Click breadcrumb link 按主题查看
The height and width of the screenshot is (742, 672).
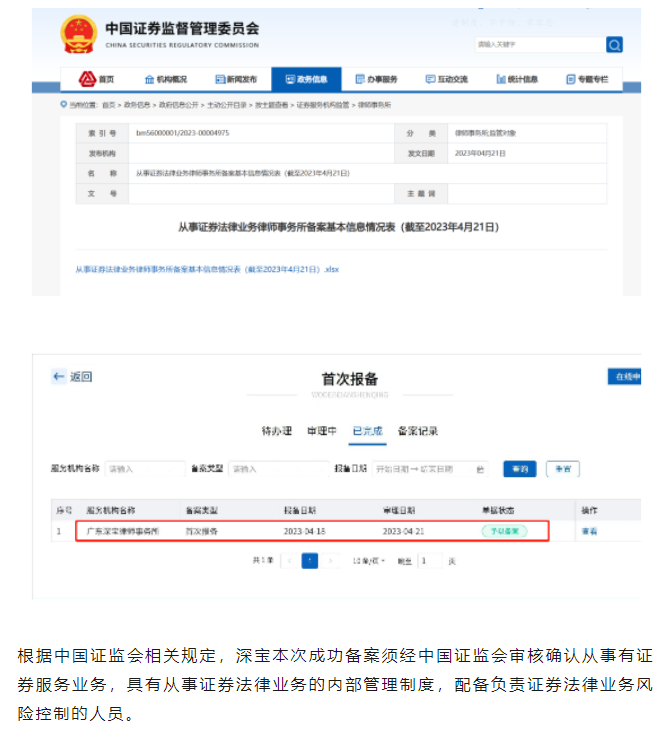point(272,105)
